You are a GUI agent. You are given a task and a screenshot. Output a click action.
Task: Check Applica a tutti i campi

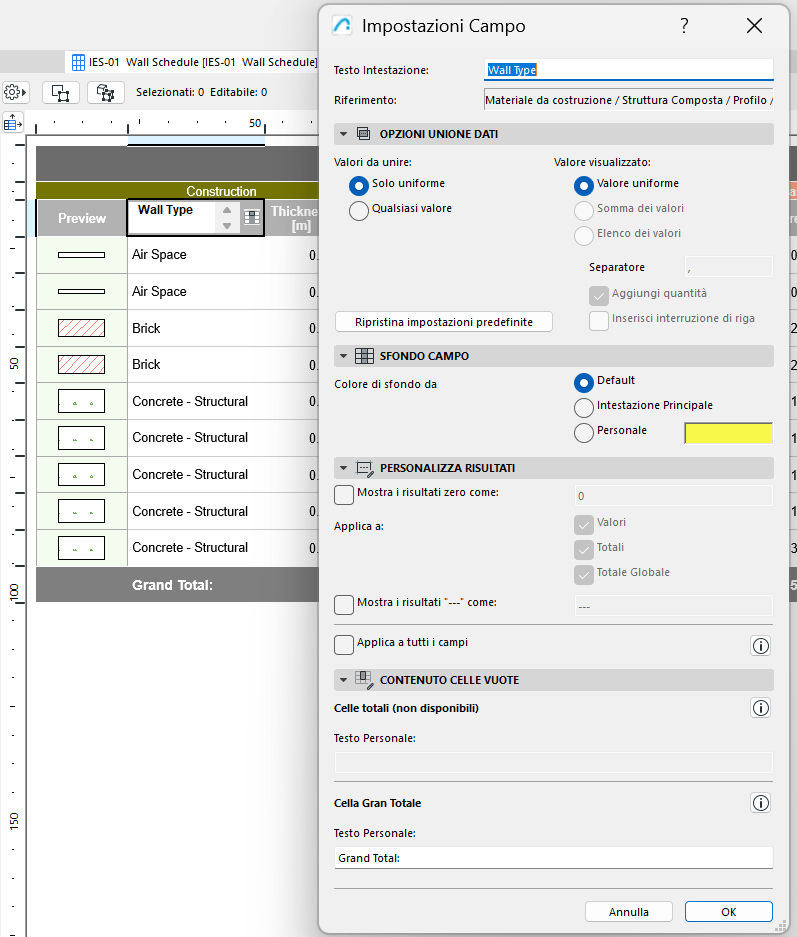coord(344,645)
